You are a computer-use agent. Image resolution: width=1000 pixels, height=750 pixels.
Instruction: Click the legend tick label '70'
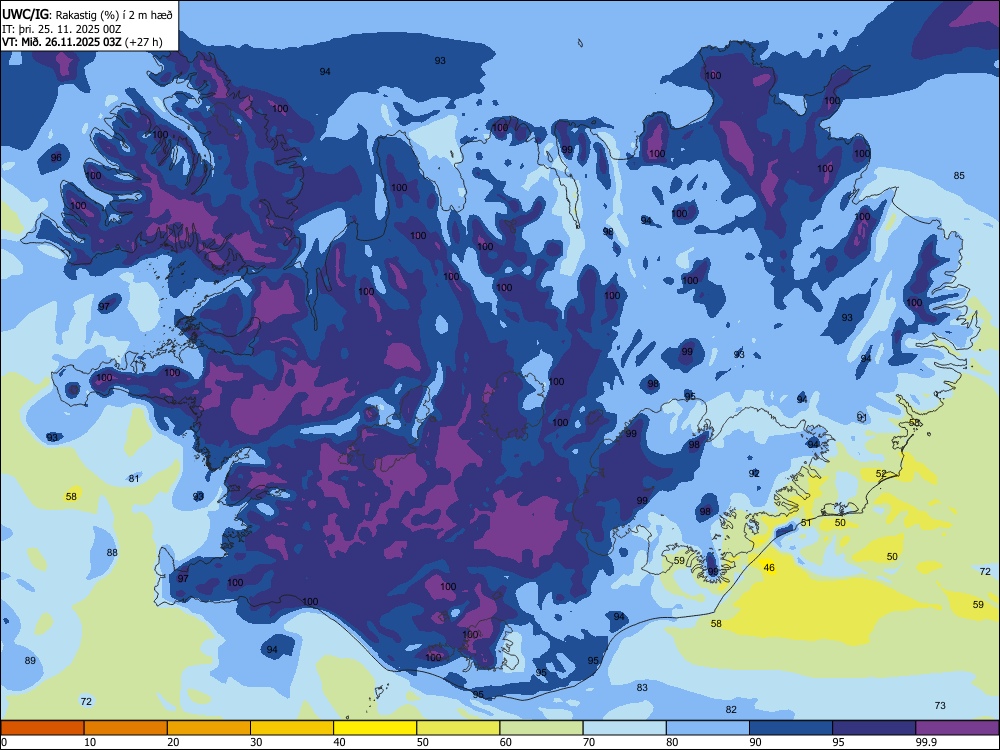pyautogui.click(x=589, y=742)
